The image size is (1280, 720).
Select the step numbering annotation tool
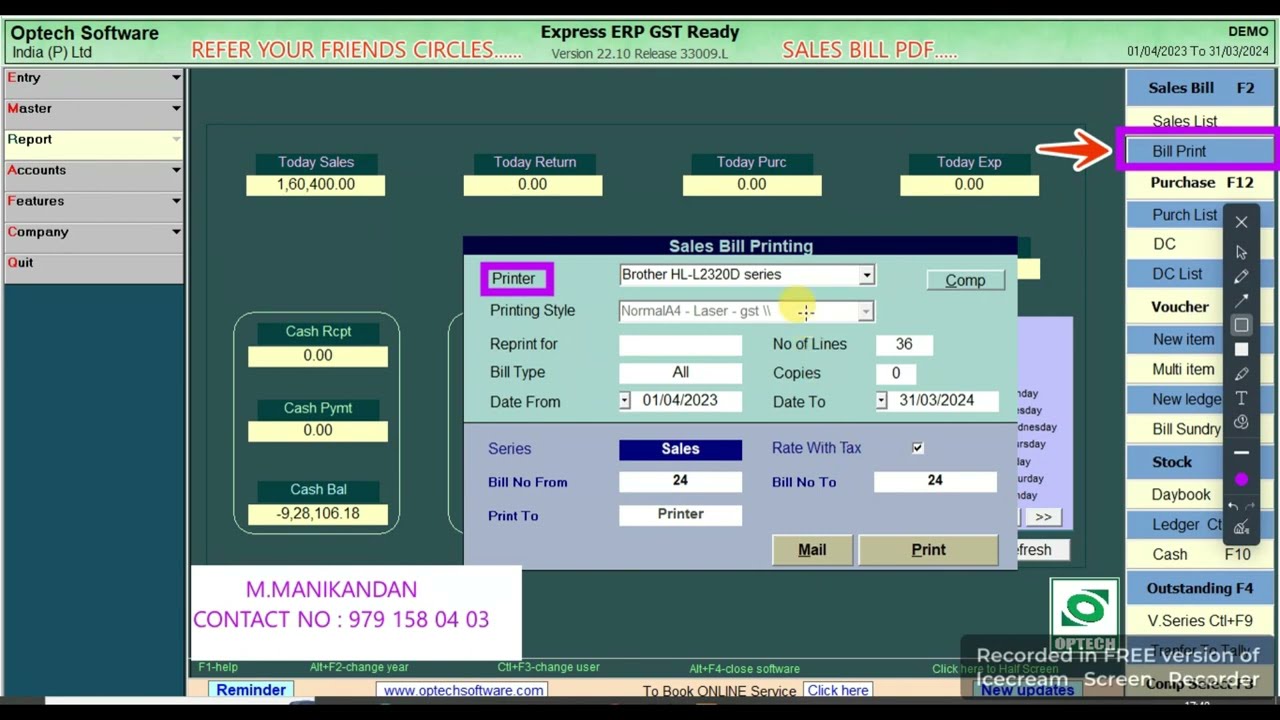(1241, 422)
